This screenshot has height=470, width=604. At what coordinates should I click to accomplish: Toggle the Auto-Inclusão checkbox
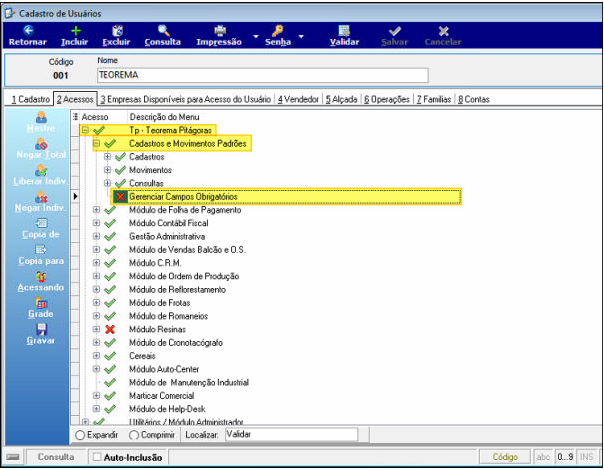(97, 457)
